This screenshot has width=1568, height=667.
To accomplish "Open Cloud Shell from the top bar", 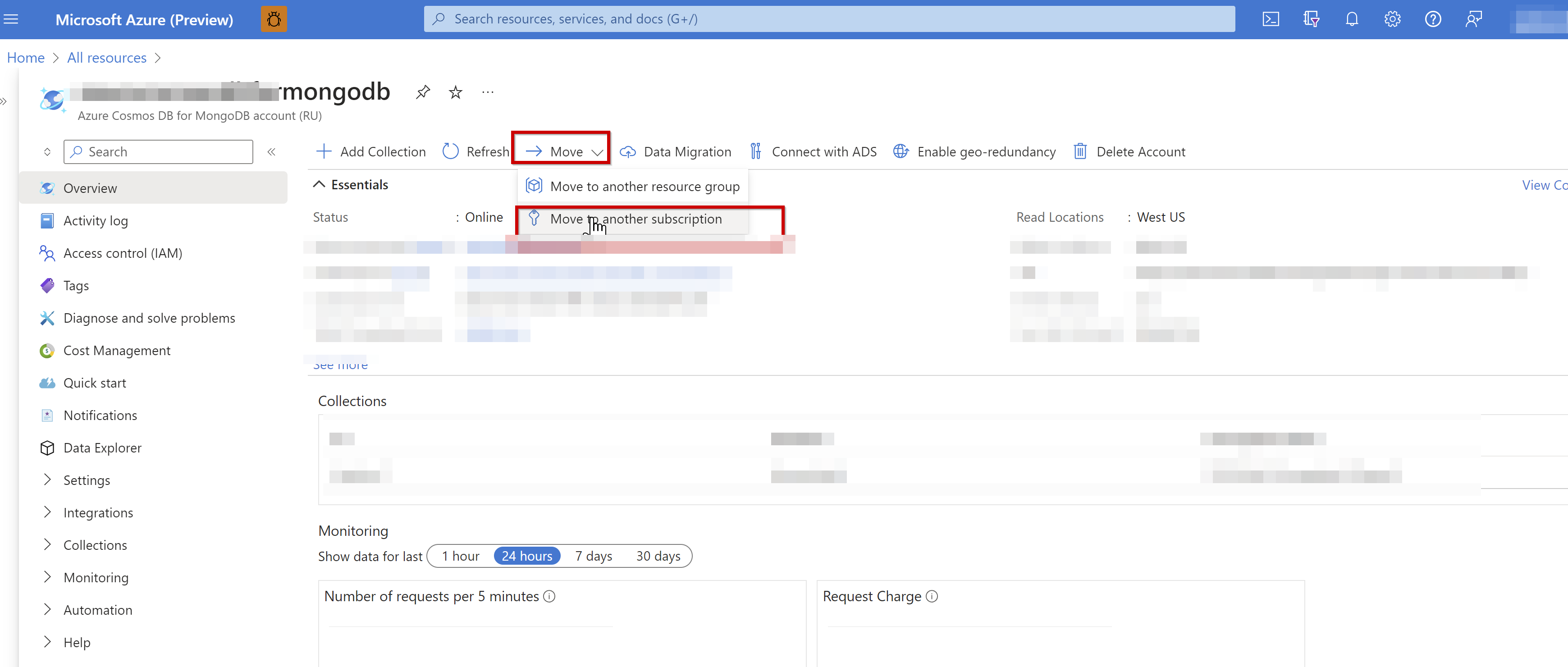I will (x=1271, y=19).
